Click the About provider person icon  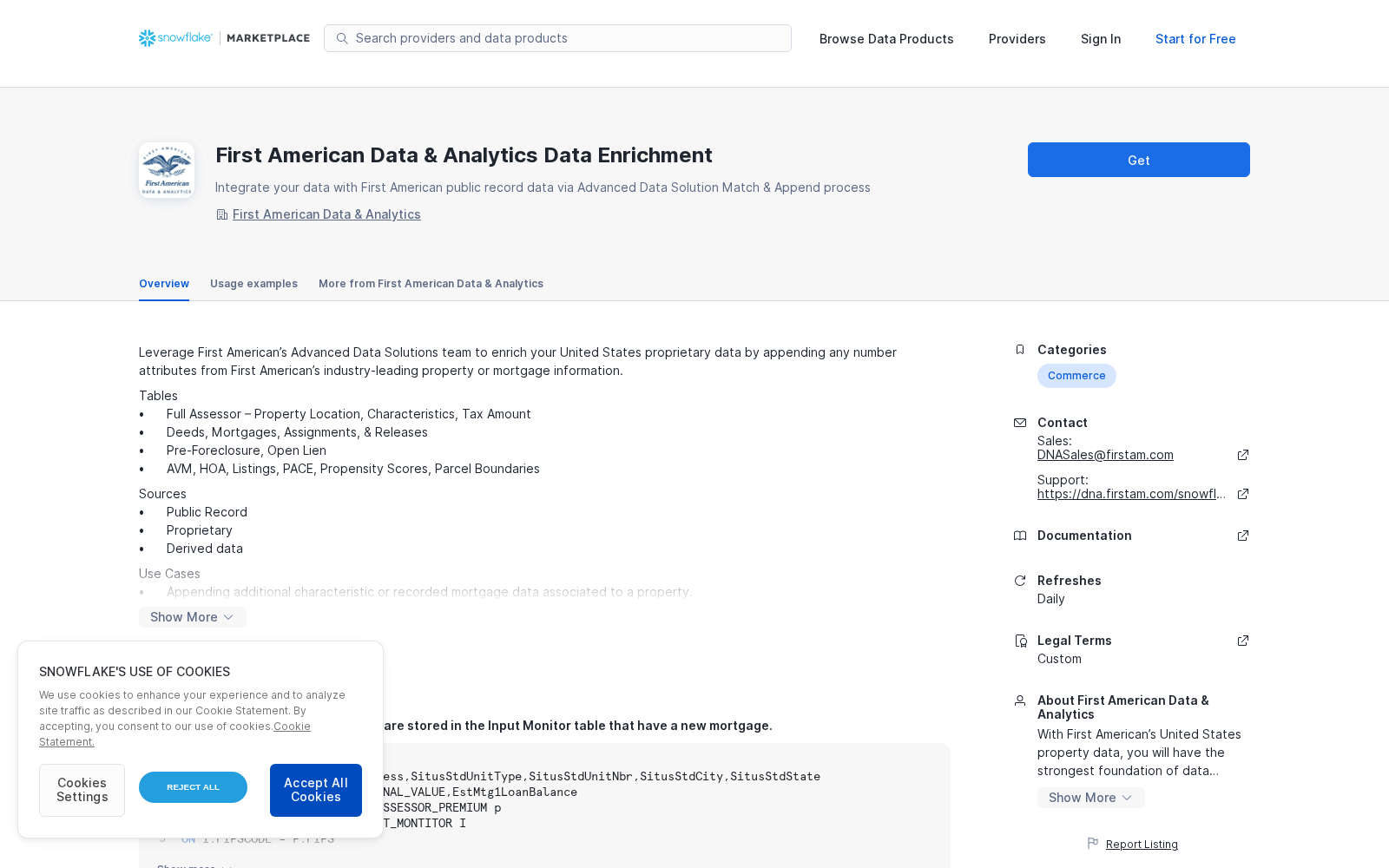coord(1020,700)
